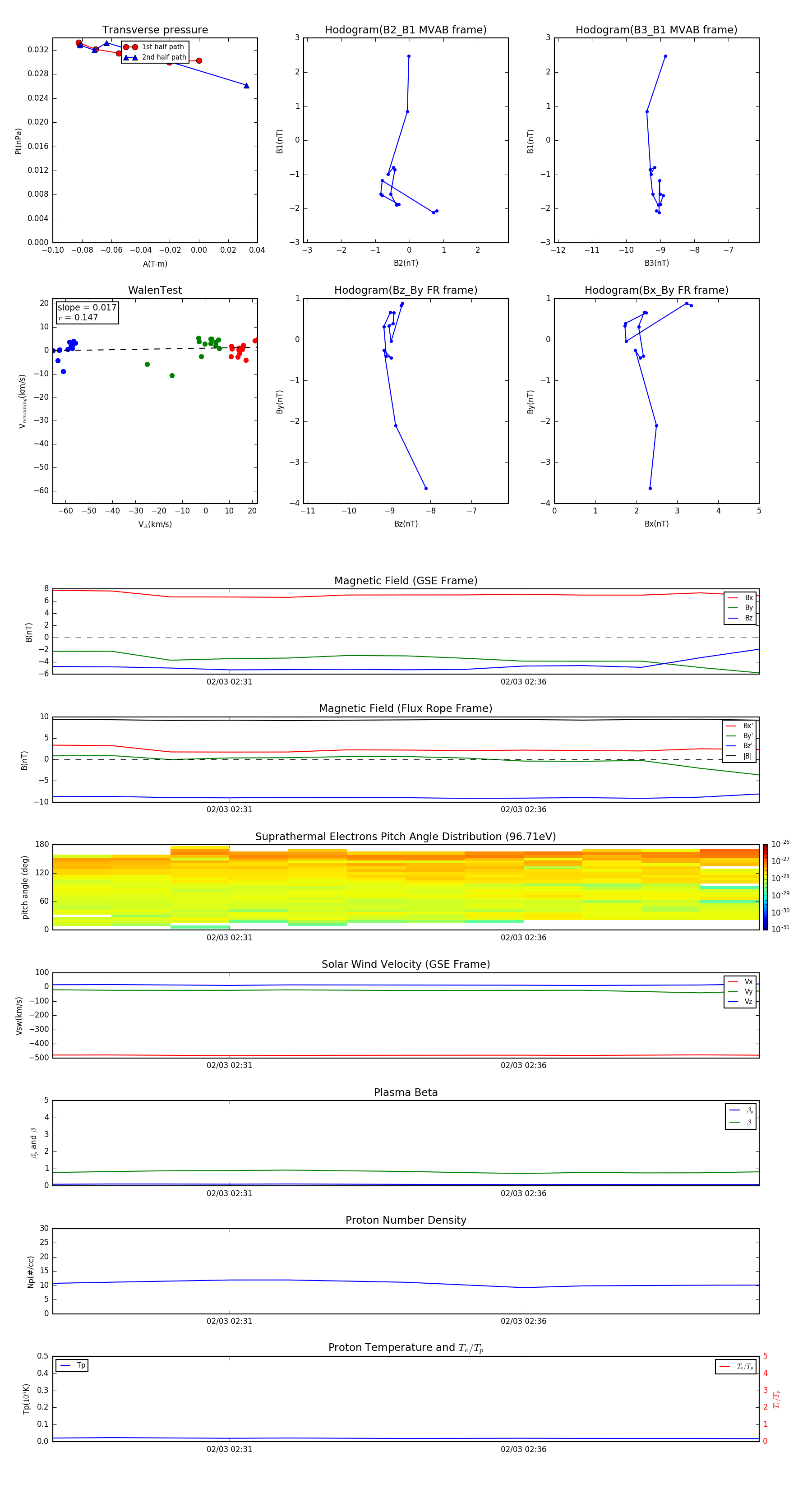Click the "Bz(nT)" x-axis label
Viewport: 812px width, 1489px height.
click(x=406, y=524)
